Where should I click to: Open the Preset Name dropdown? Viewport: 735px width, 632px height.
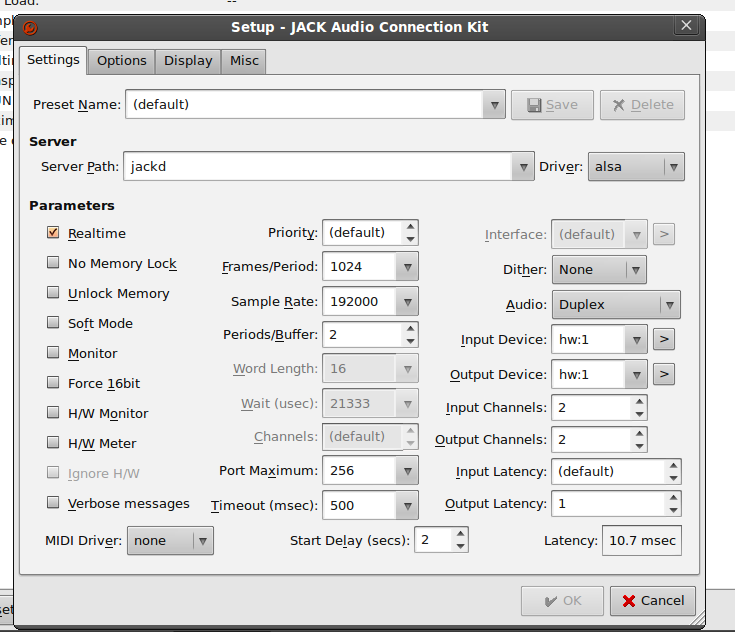tap(494, 105)
